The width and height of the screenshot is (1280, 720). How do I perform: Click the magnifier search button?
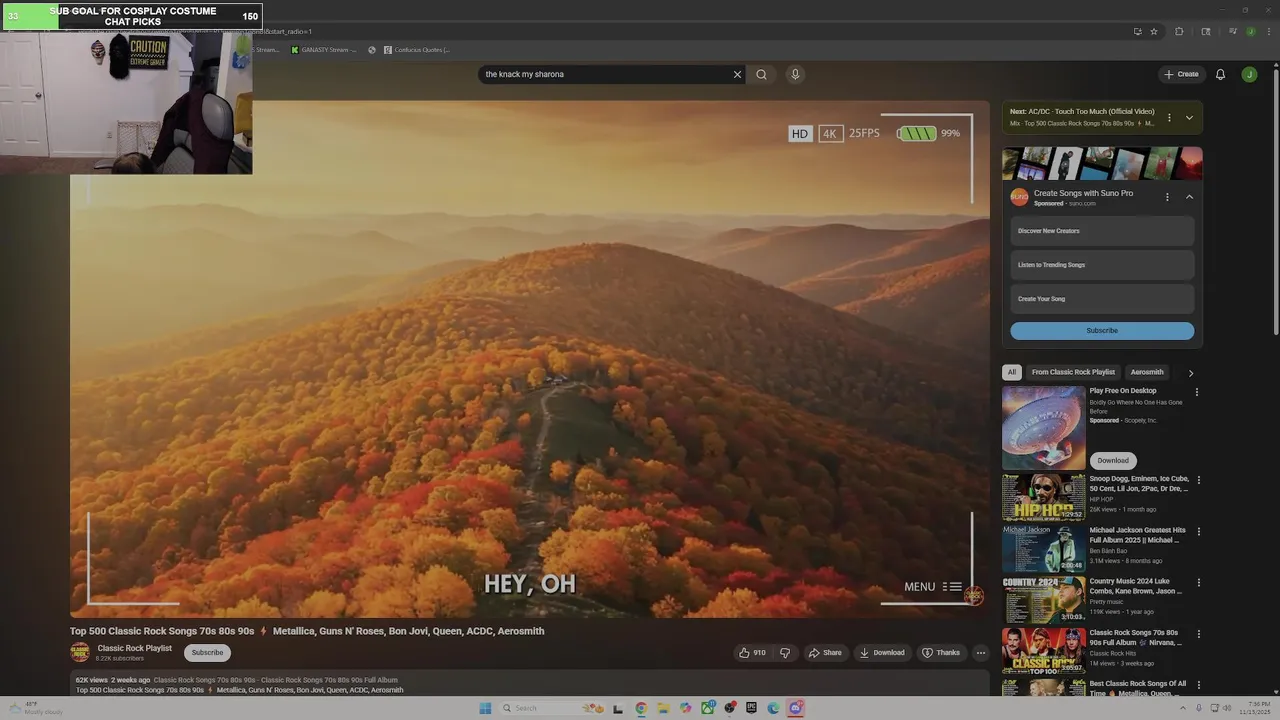tap(761, 74)
